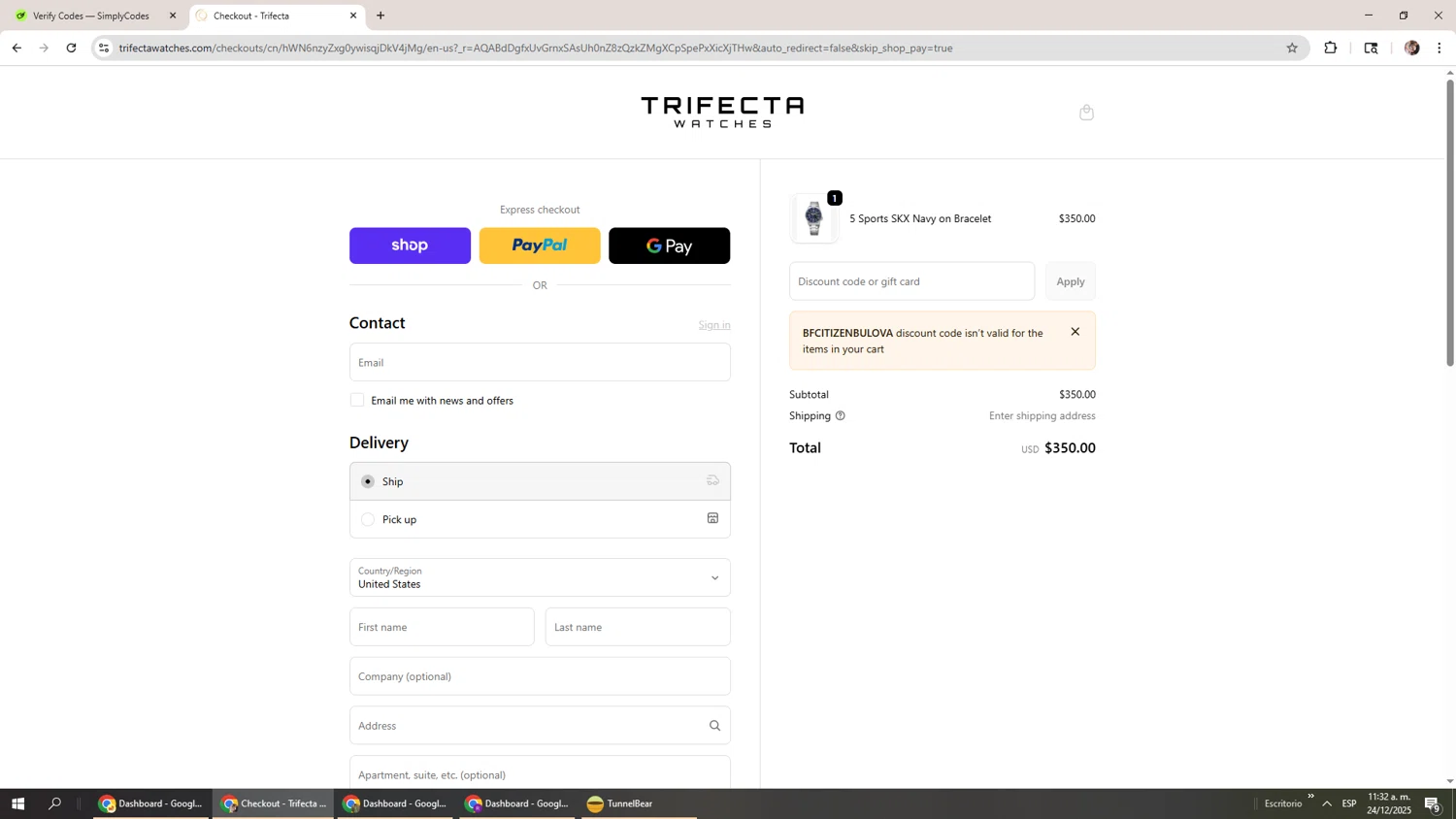Click the SKX Navy watch thumbnail

coord(814,218)
